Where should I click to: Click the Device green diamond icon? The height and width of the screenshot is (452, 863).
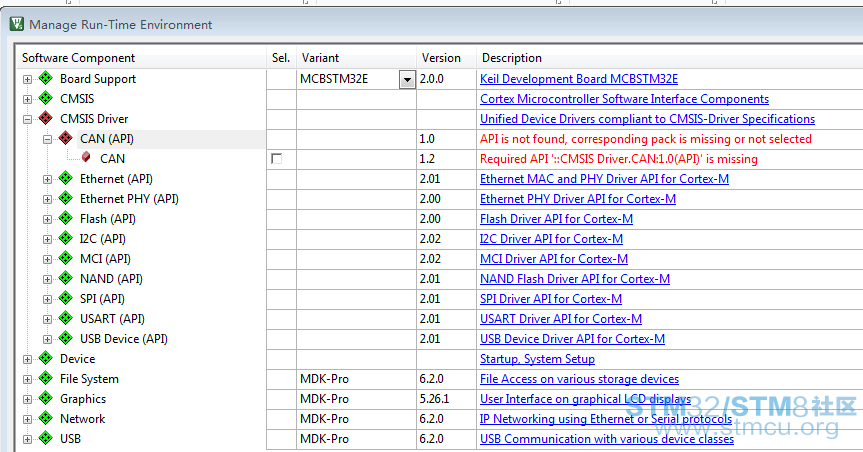pyautogui.click(x=46, y=358)
